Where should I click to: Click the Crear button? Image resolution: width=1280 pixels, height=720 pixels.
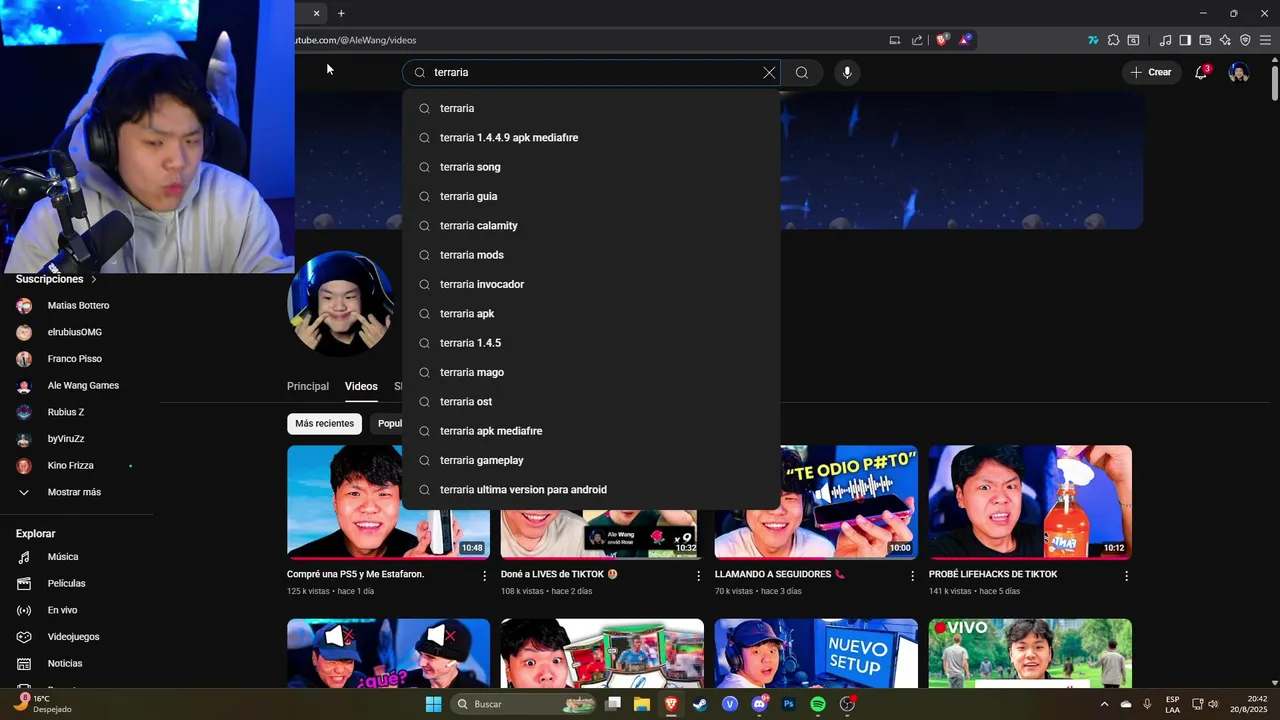pos(1151,72)
